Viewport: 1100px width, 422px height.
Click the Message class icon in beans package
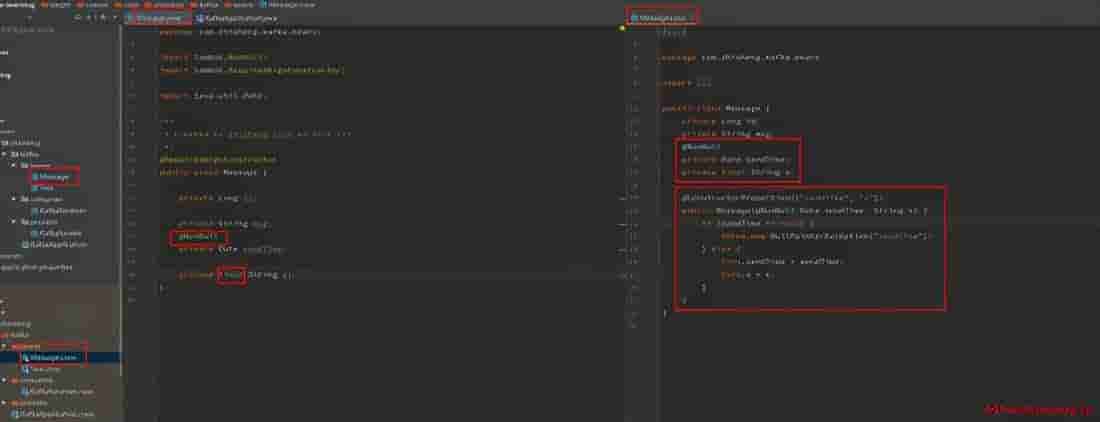point(36,176)
